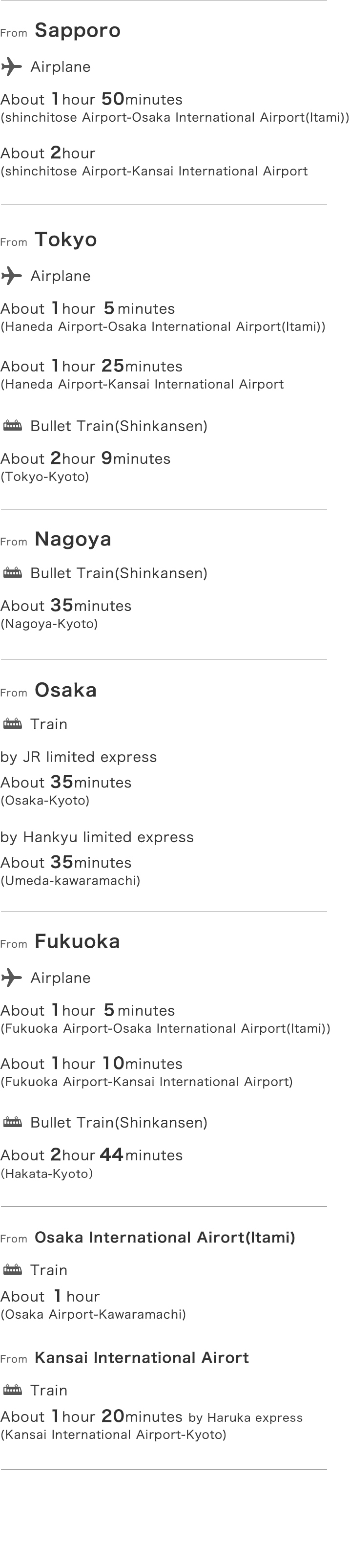Screen dimensions: 349x1568
Task: Click the airplane icon under Sapporo
Action: [12, 66]
